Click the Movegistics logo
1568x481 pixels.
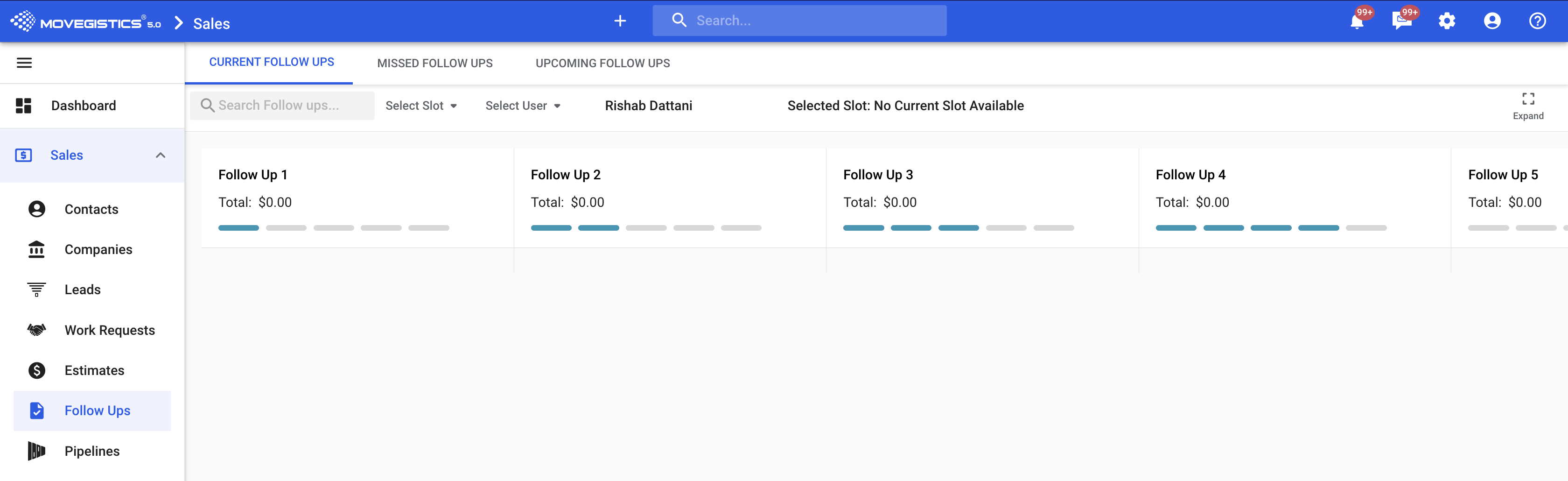85,22
